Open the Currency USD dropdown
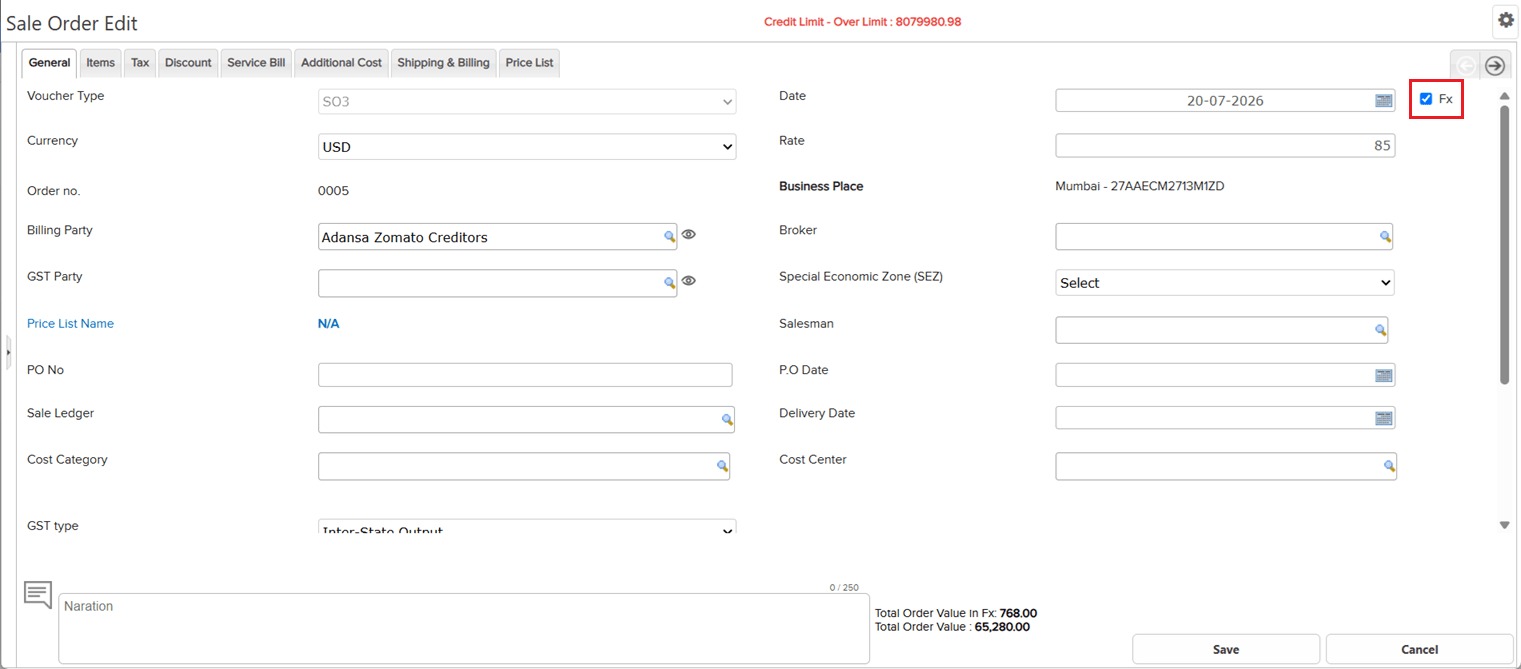Screen dimensions: 1521x669 (527, 147)
